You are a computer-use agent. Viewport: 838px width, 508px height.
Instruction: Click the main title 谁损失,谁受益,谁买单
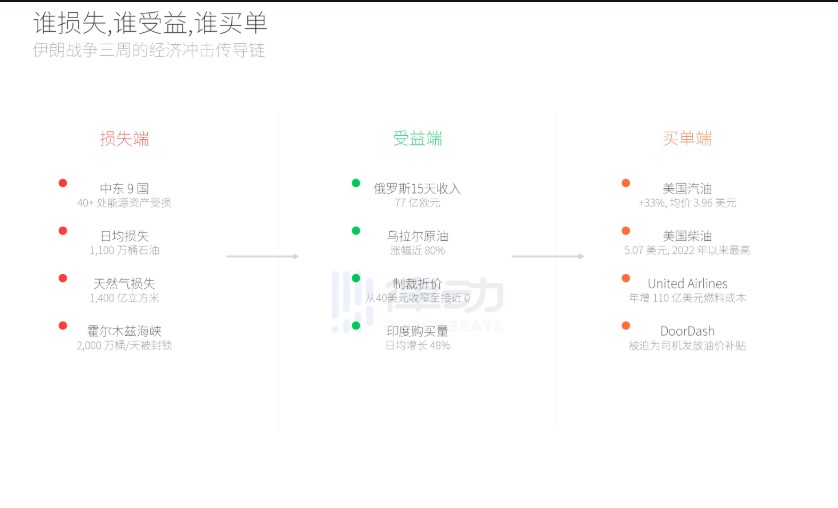click(x=150, y=23)
